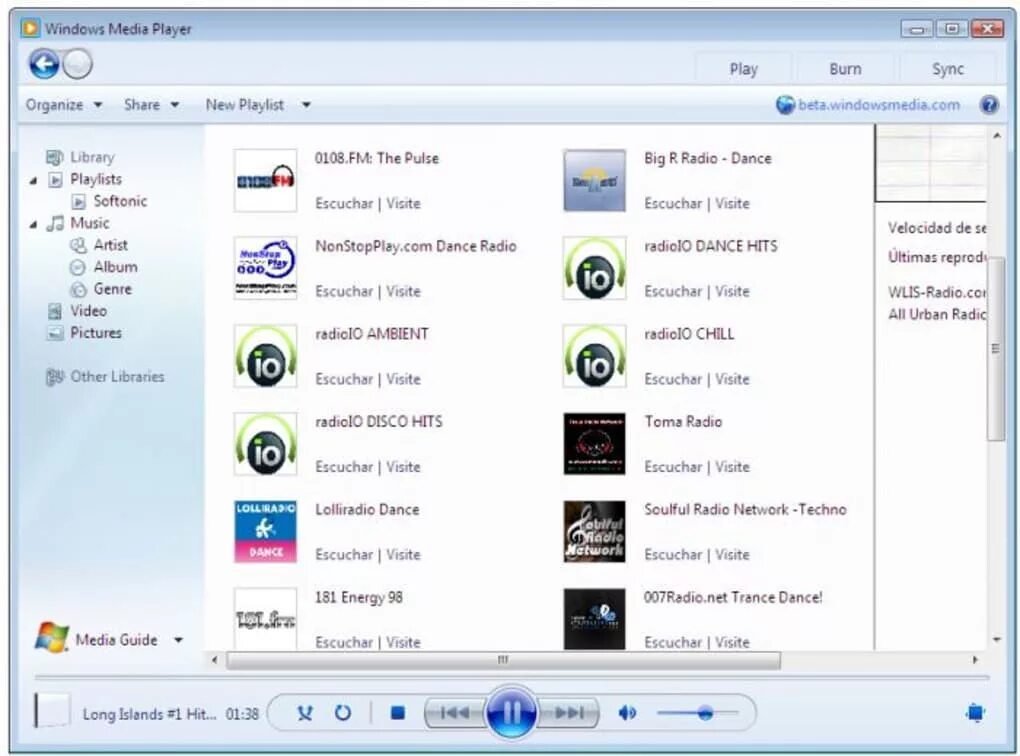Select Music in the sidebar
The image size is (1020, 756).
90,223
